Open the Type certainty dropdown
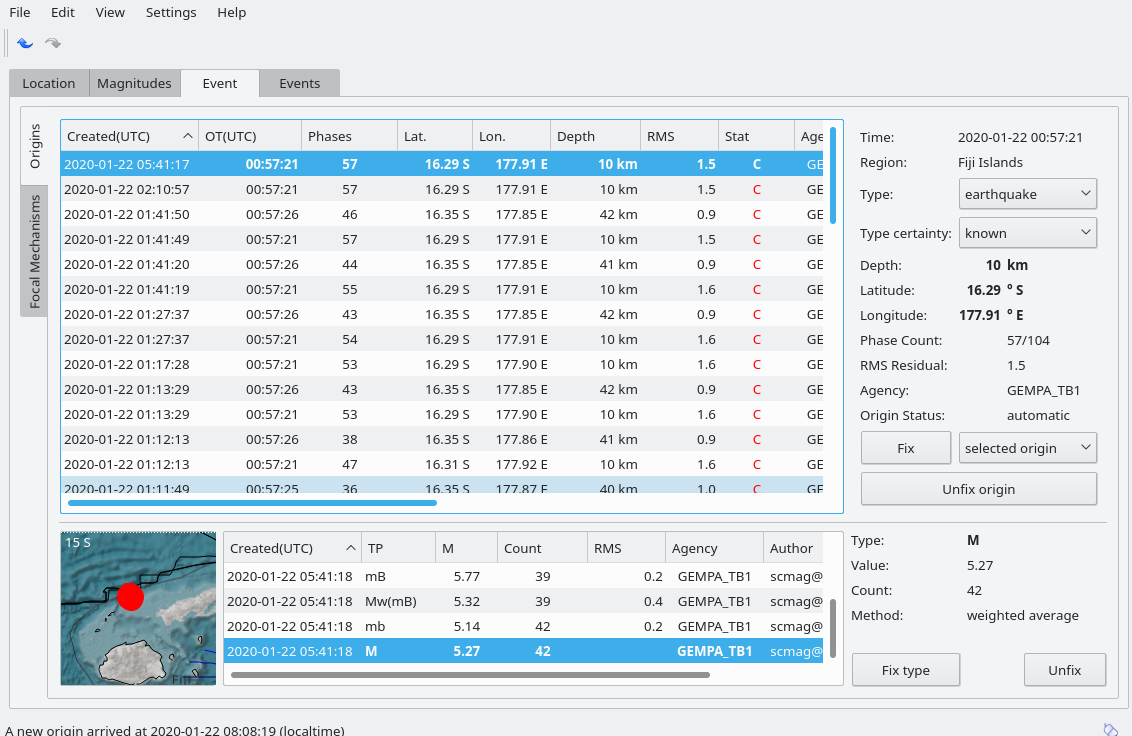The image size is (1132, 736). (1027, 233)
